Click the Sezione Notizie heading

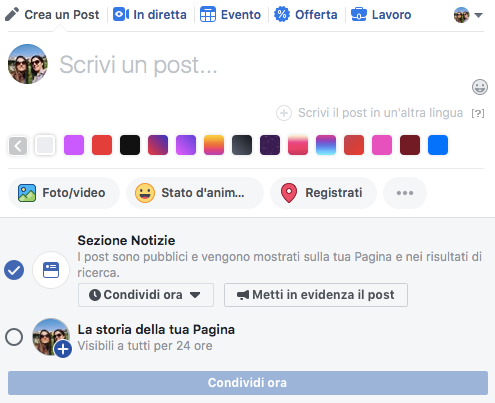[126, 240]
